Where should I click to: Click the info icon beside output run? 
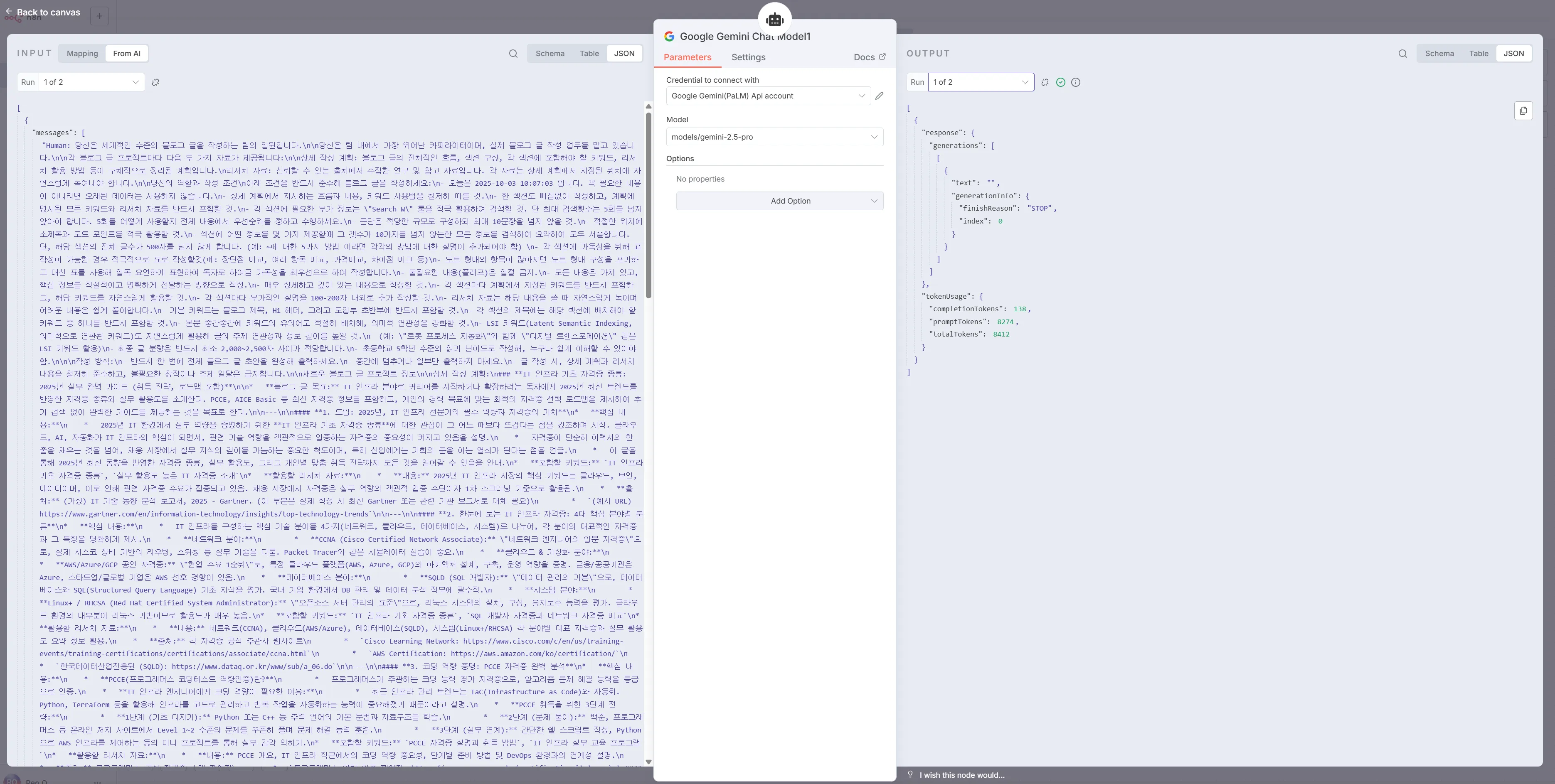point(1076,83)
